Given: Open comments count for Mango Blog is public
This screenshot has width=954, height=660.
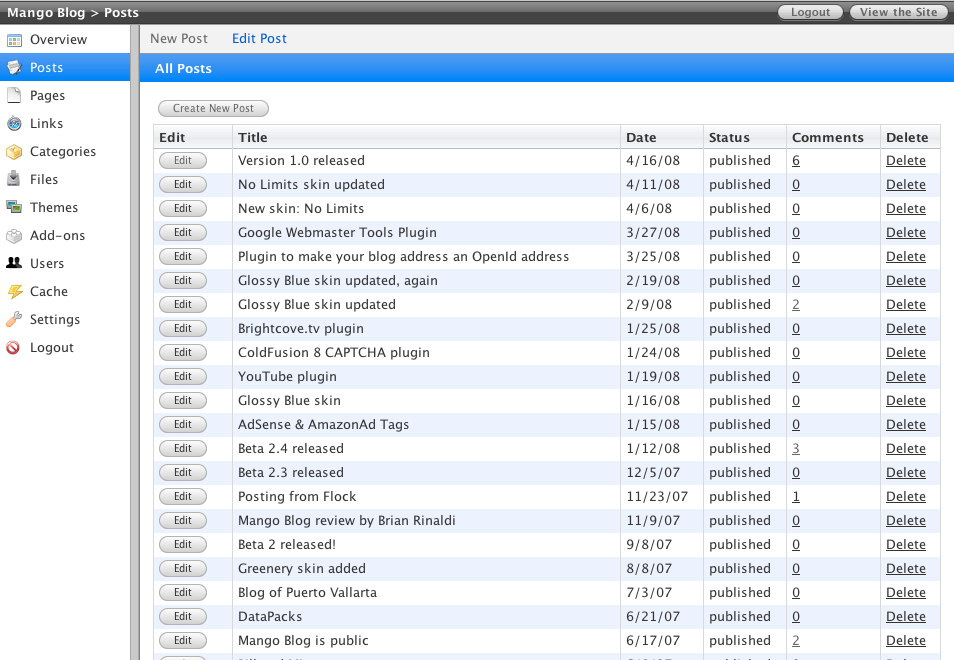Looking at the screenshot, I should [x=796, y=641].
